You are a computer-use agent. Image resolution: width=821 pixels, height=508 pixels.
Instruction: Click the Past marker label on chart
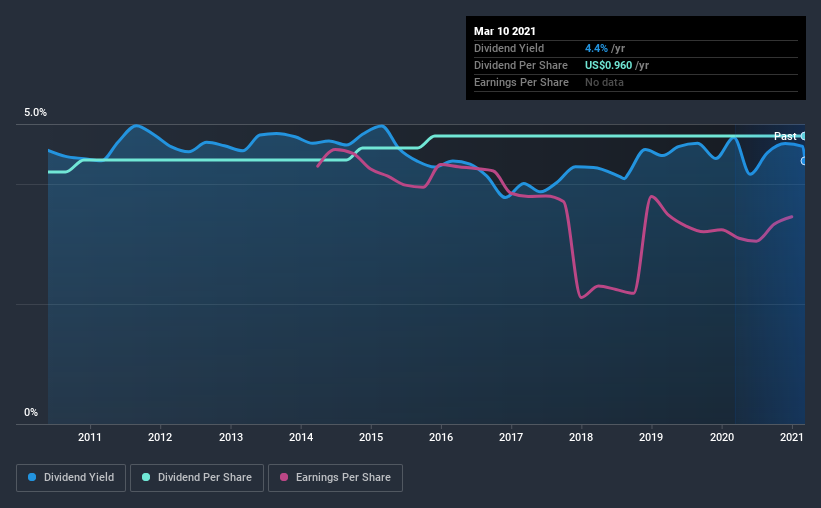coord(785,136)
